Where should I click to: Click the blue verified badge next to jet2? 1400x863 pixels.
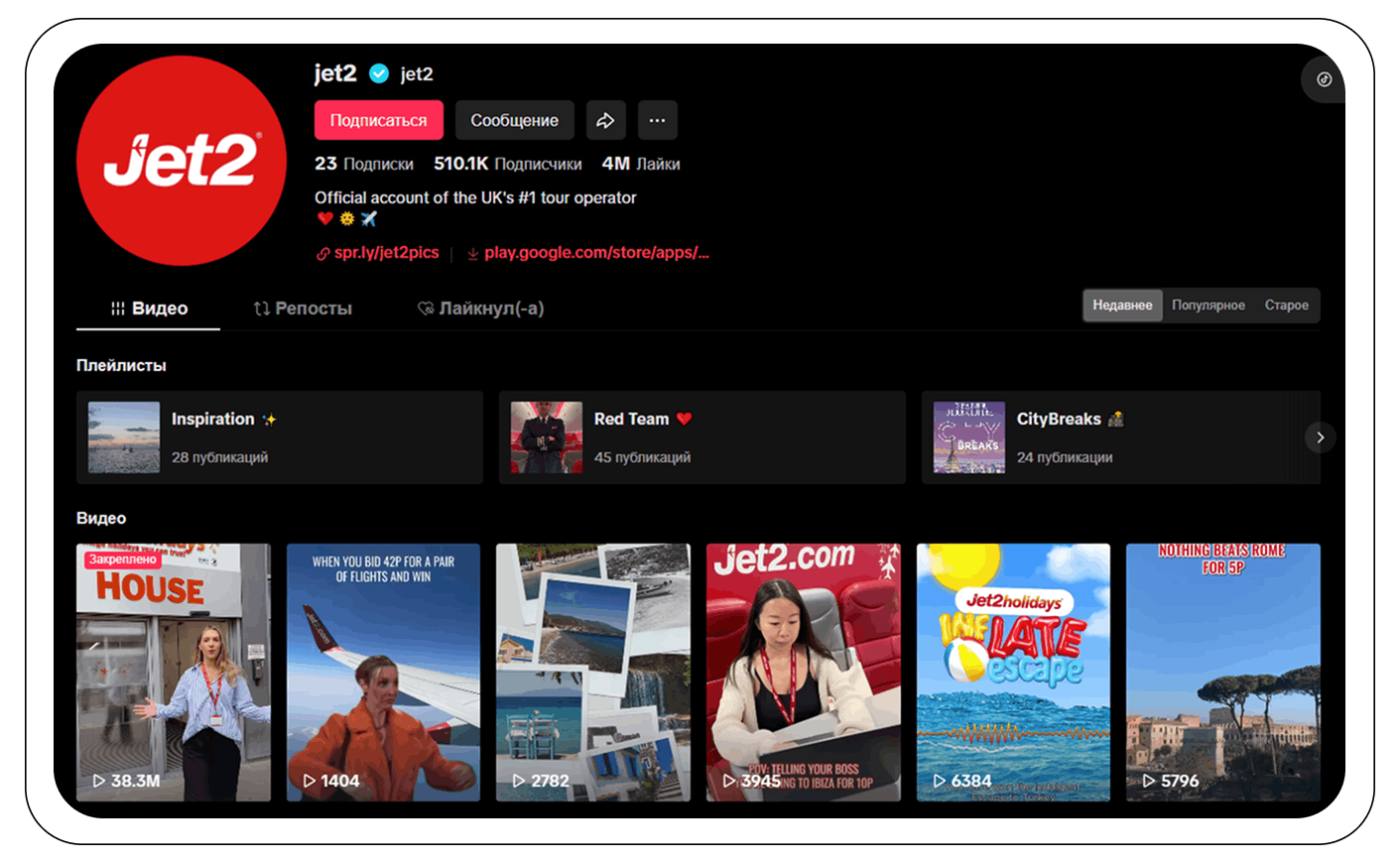[x=379, y=73]
